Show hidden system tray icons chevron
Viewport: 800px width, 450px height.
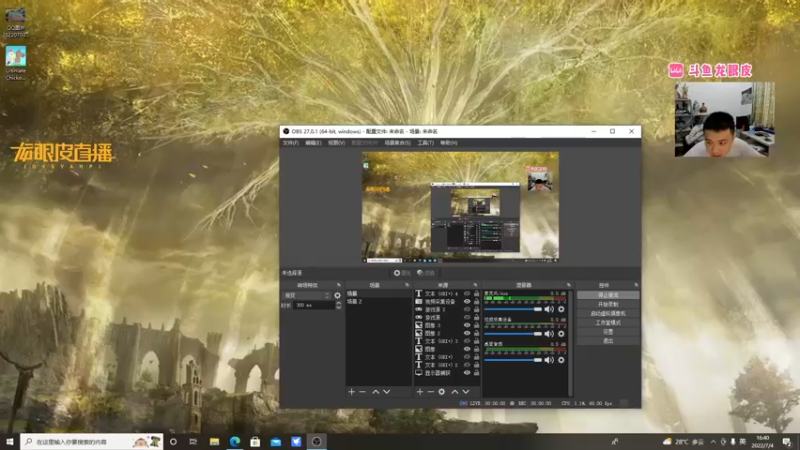pyautogui.click(x=713, y=442)
